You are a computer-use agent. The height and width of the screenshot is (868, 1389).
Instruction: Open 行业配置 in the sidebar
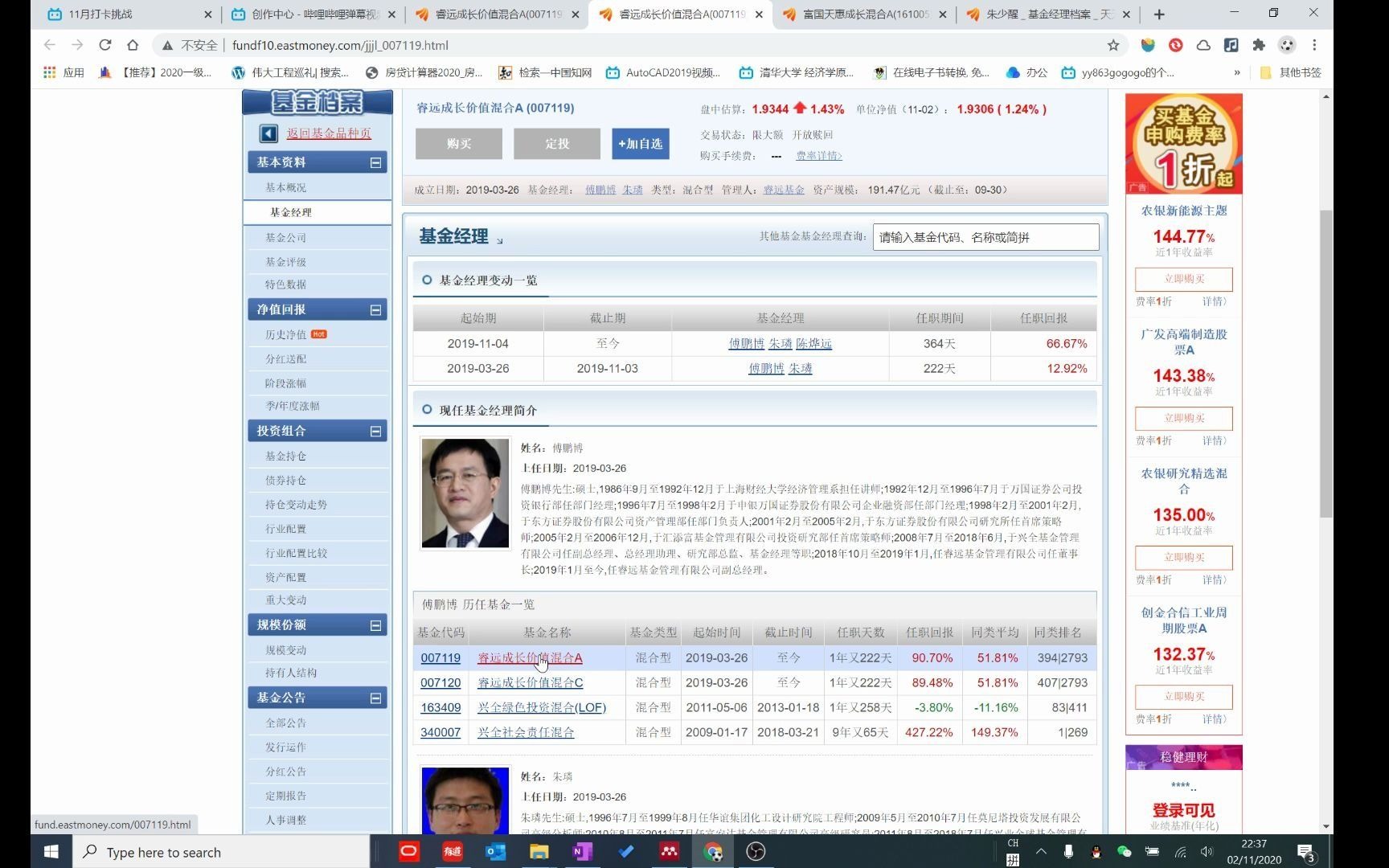285,529
